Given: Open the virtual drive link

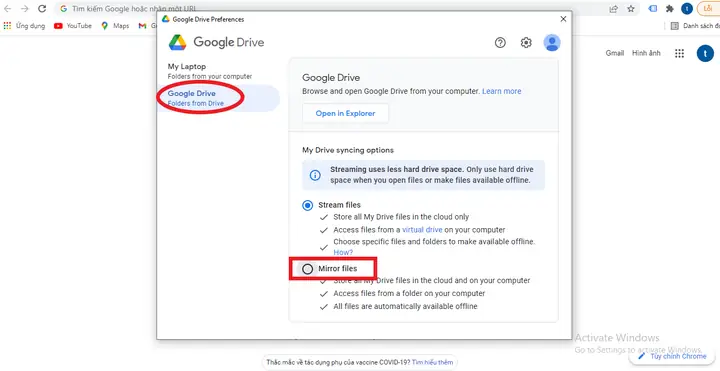Looking at the screenshot, I should 422,230.
